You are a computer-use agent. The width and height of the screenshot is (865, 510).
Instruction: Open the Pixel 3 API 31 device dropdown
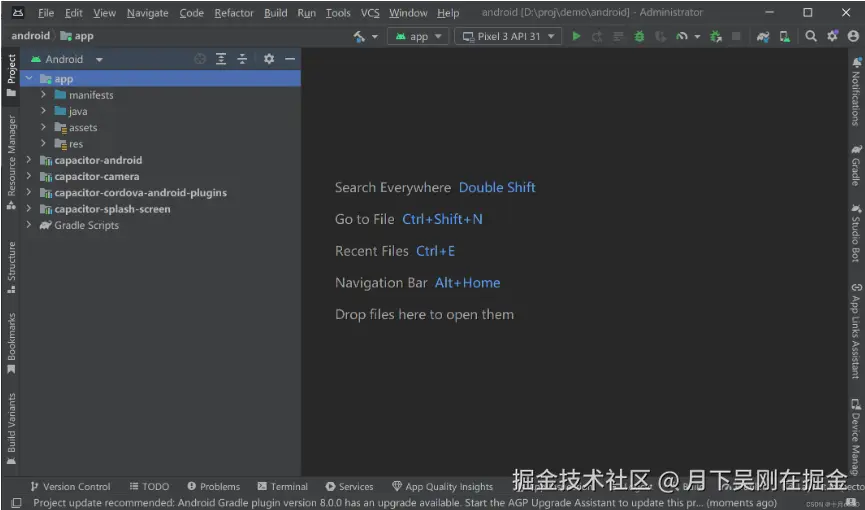pos(508,36)
